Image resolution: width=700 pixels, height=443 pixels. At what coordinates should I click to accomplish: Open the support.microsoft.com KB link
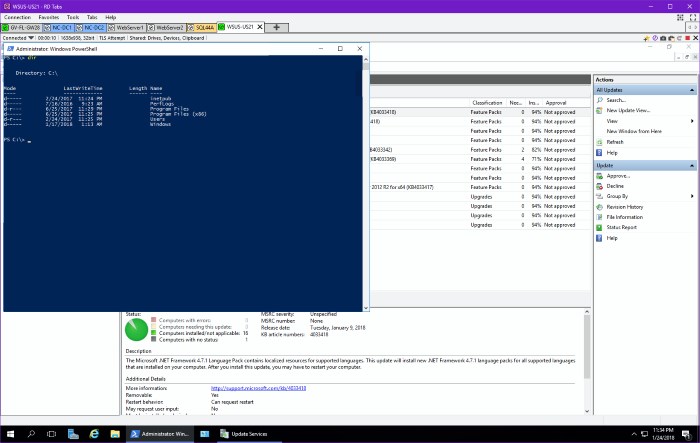pyautogui.click(x=258, y=388)
